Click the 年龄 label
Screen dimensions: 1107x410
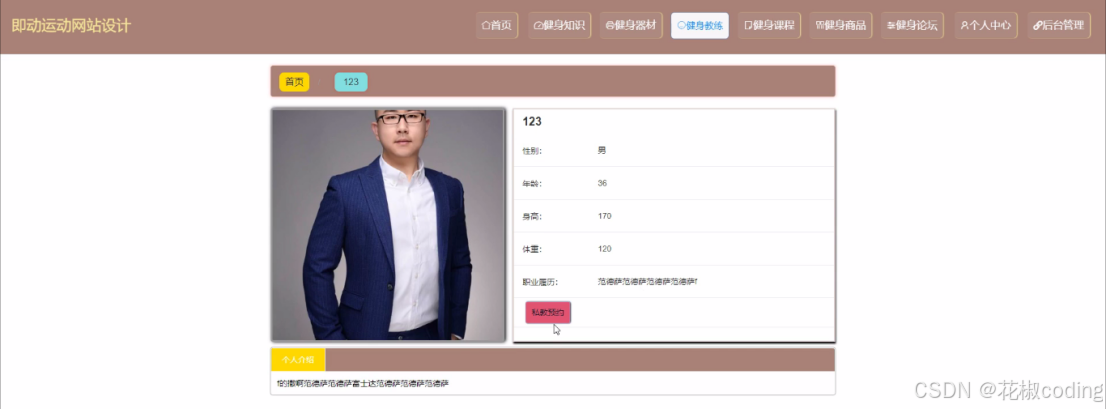(x=532, y=183)
